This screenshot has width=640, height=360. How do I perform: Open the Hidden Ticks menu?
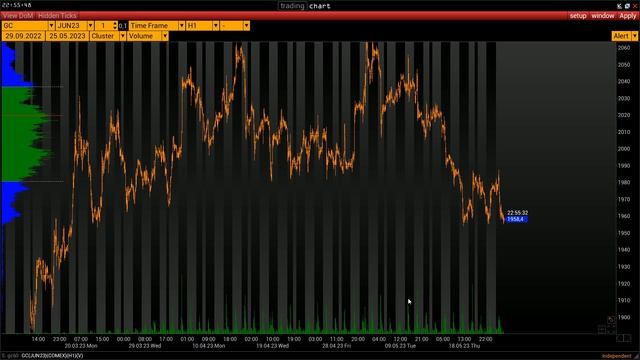[x=57, y=16]
